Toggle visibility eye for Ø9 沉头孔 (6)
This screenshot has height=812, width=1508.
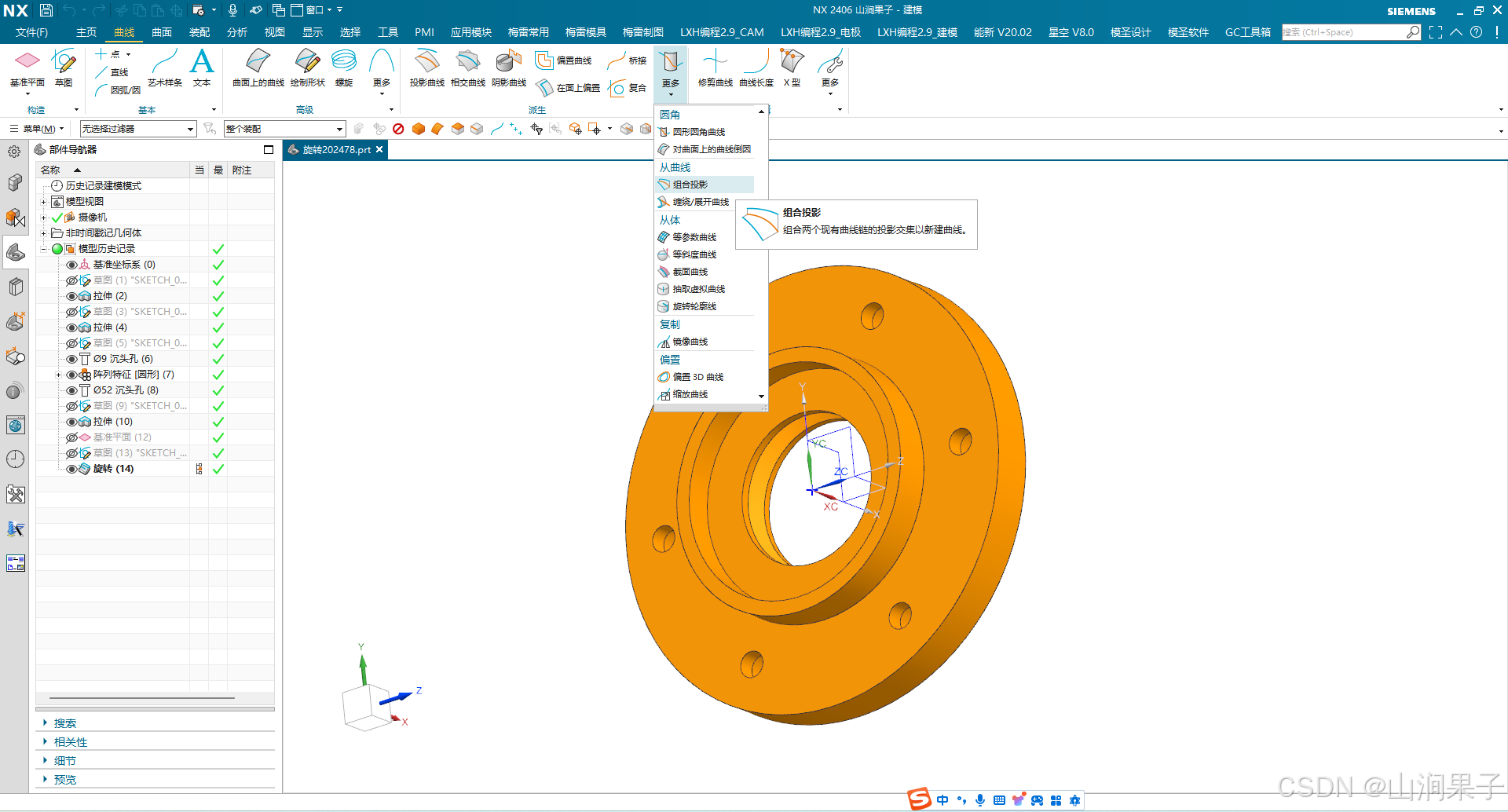[x=71, y=359]
